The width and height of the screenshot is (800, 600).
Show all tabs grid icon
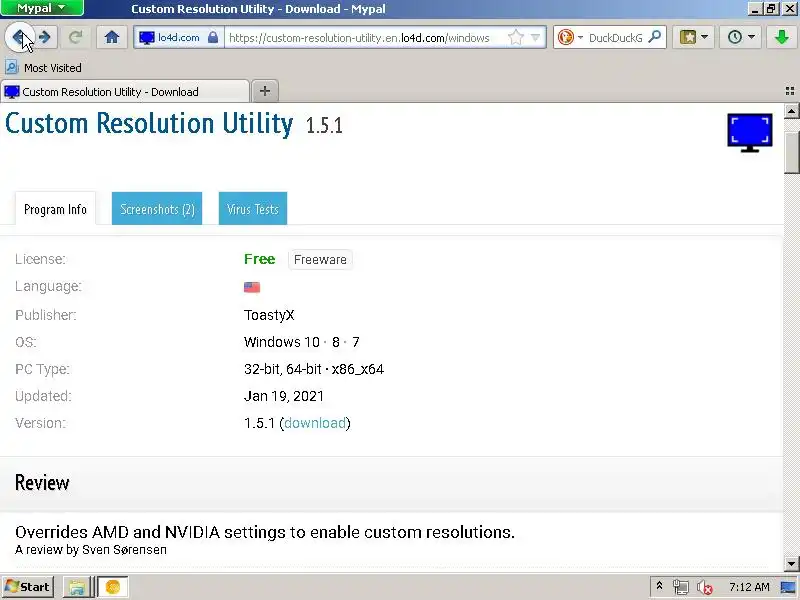[x=790, y=91]
